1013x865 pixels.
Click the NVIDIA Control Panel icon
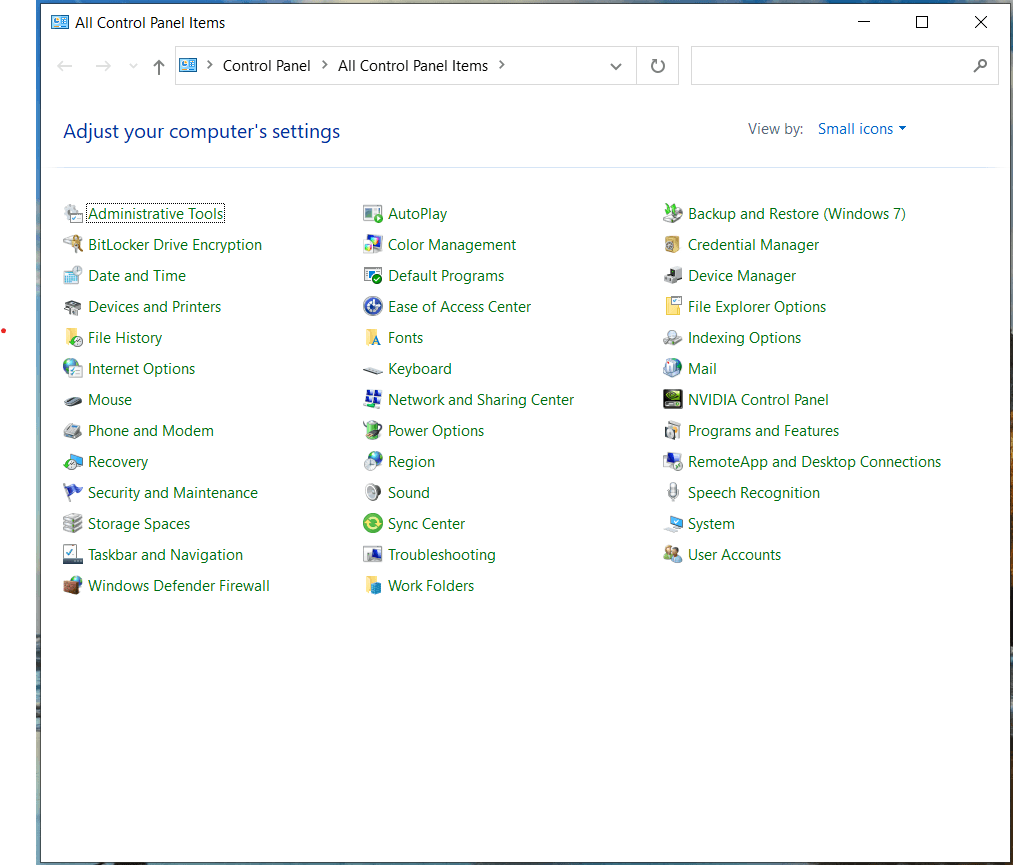(x=673, y=400)
